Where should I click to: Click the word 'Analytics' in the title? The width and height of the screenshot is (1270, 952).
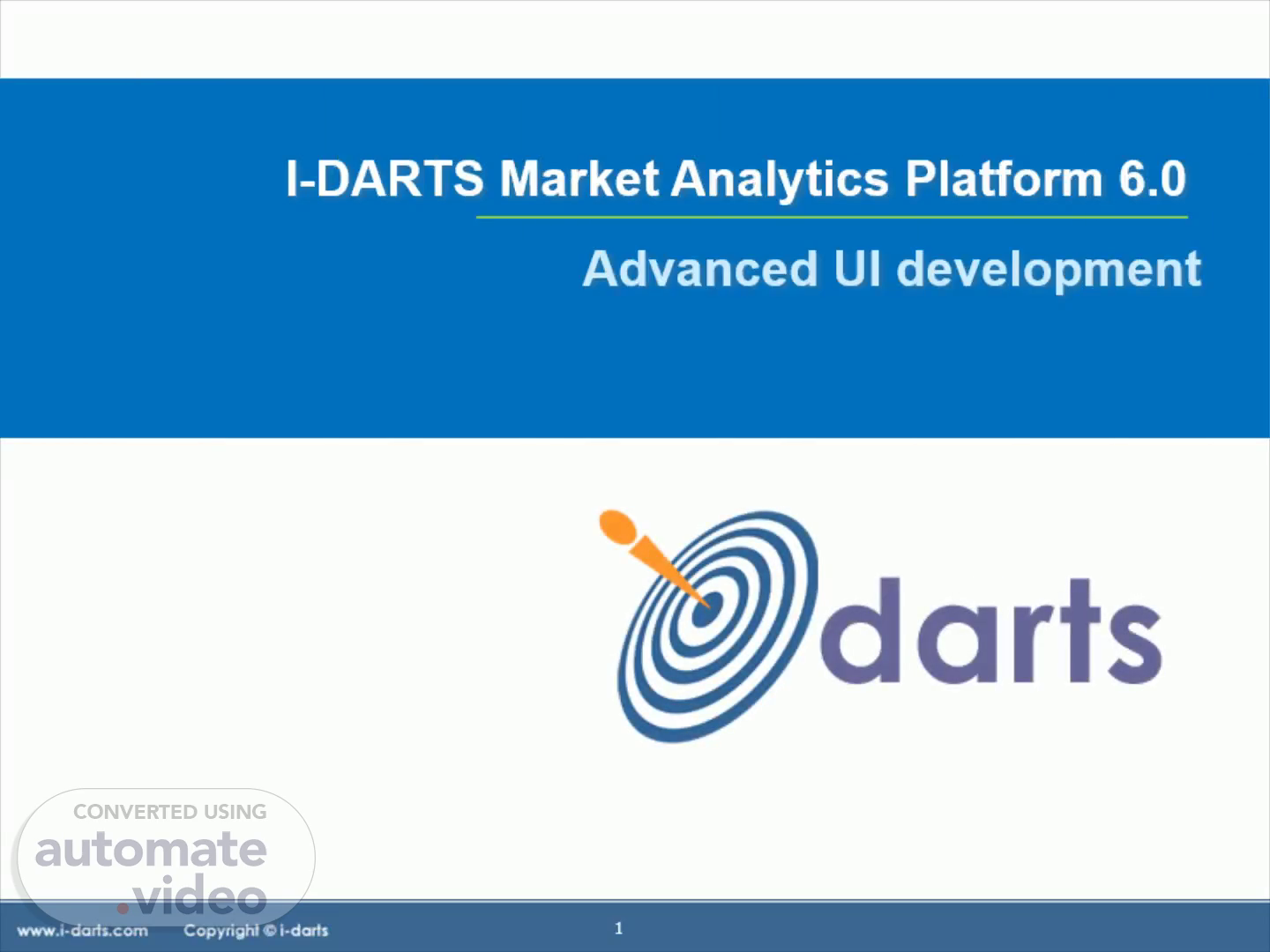(x=779, y=179)
